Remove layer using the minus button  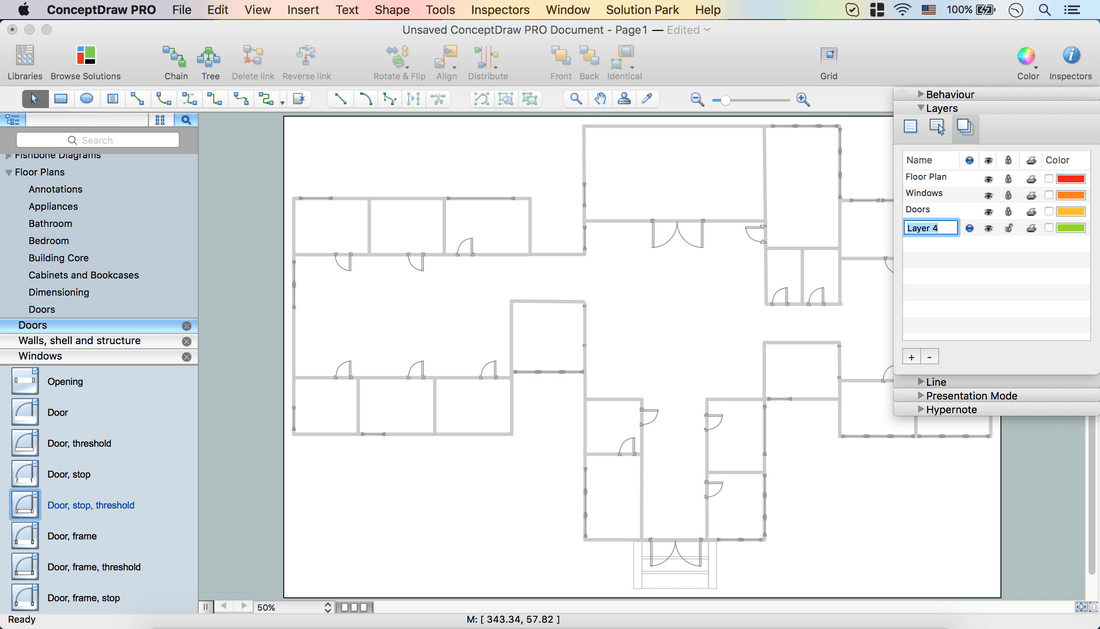click(930, 357)
